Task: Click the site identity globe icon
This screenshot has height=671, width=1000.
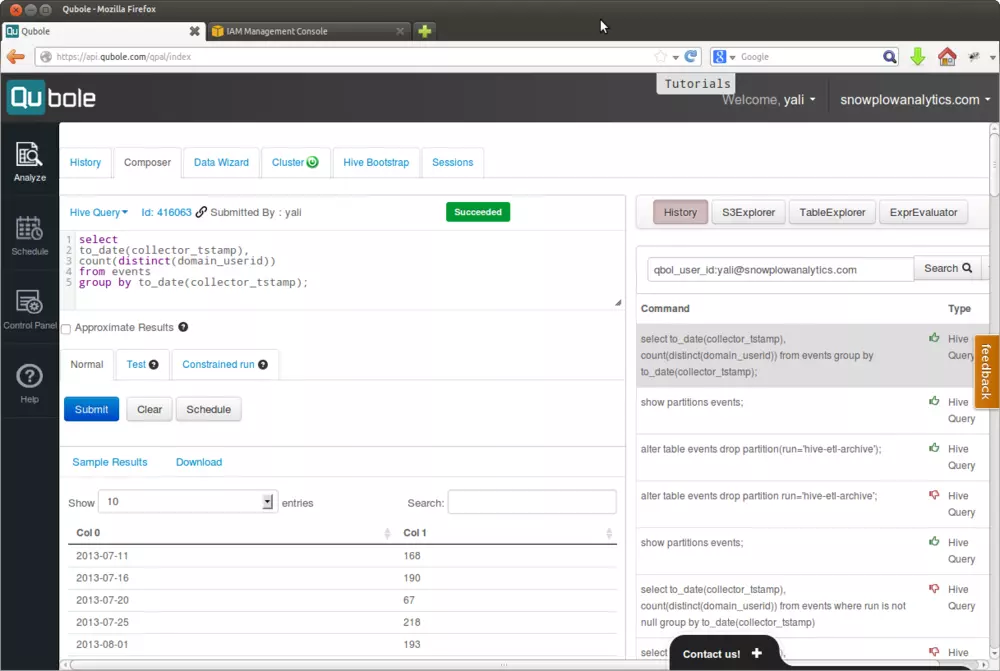Action: coord(46,57)
